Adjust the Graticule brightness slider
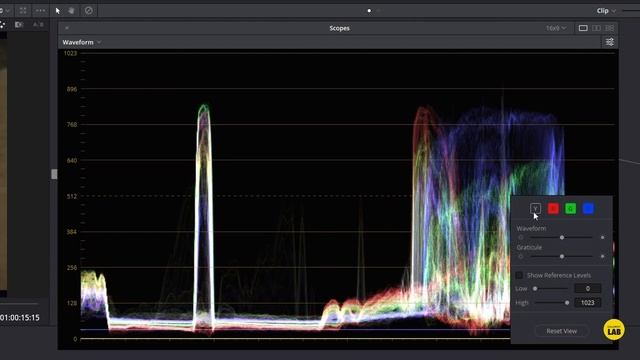Image resolution: width=640 pixels, height=360 pixels. point(562,256)
